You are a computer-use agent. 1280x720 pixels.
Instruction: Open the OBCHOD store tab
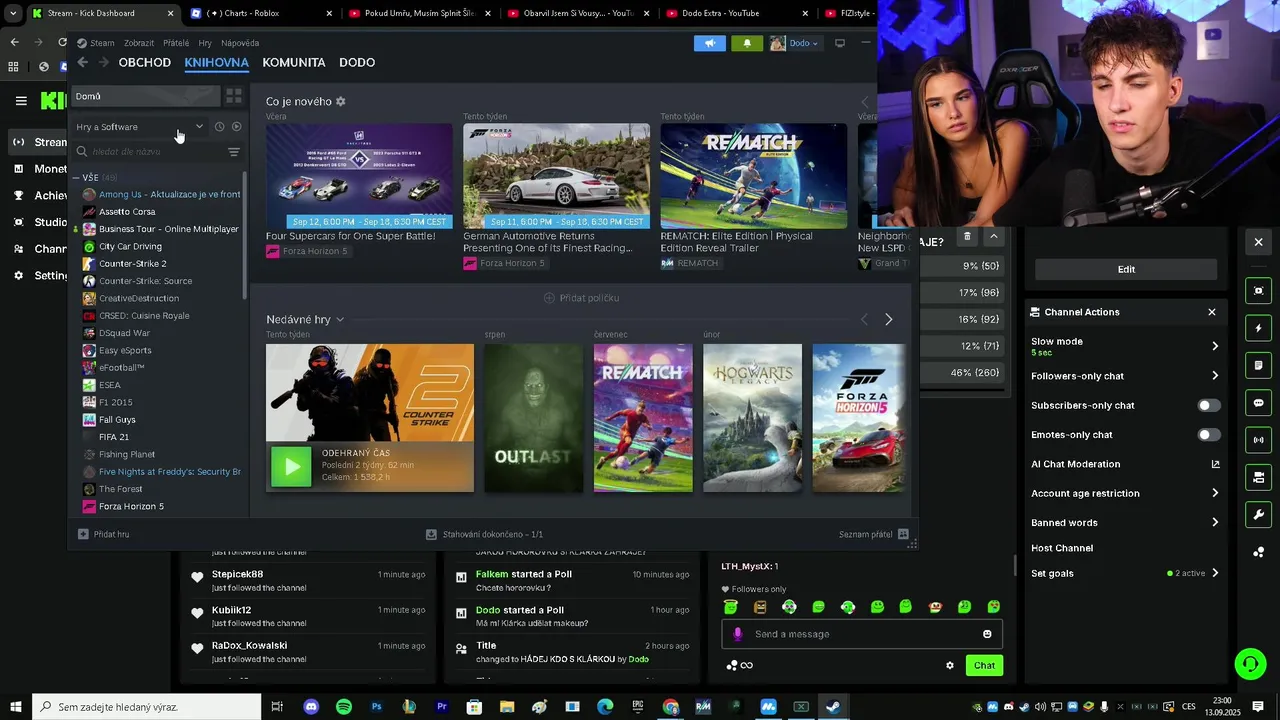(145, 62)
